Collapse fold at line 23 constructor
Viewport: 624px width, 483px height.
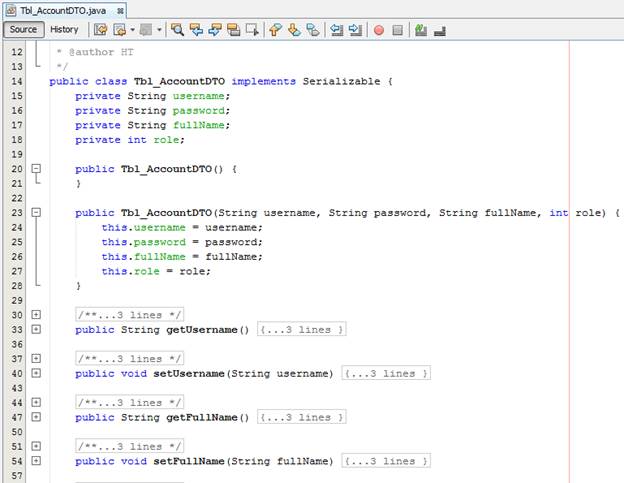(x=36, y=212)
